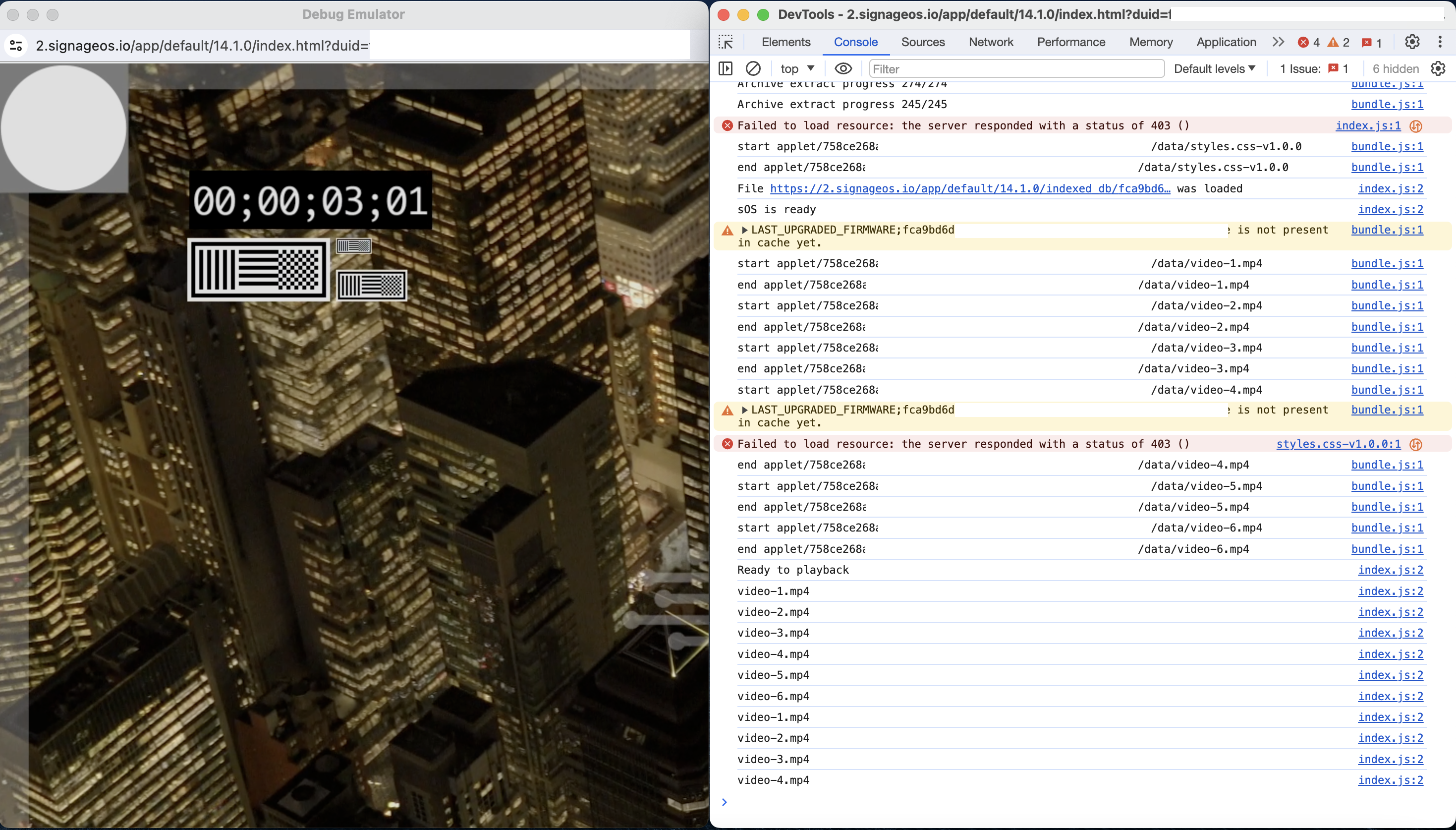This screenshot has height=830, width=1456.
Task: Clear the console
Action: [753, 68]
